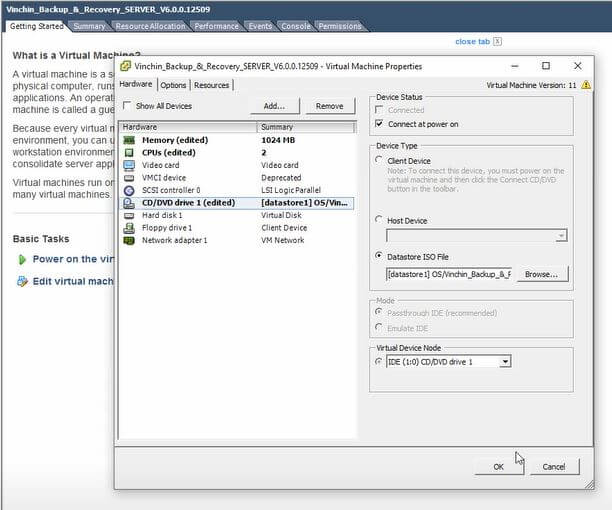Click the Edit virtual machine settings link

73,281
